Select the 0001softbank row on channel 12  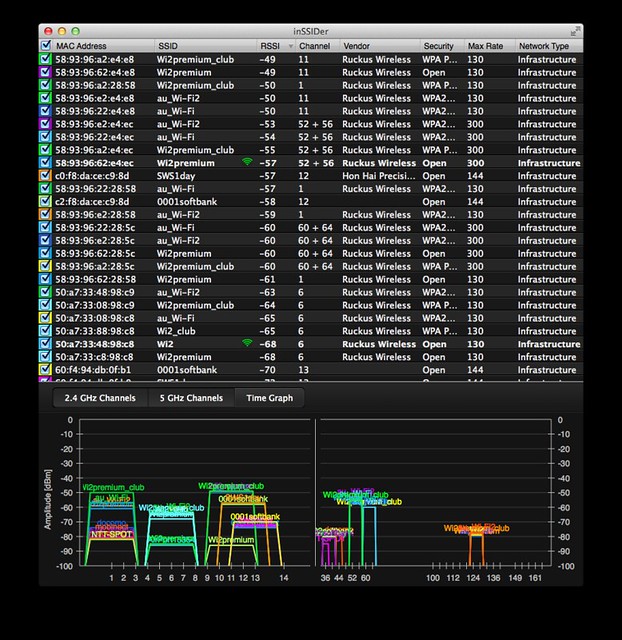[311, 202]
